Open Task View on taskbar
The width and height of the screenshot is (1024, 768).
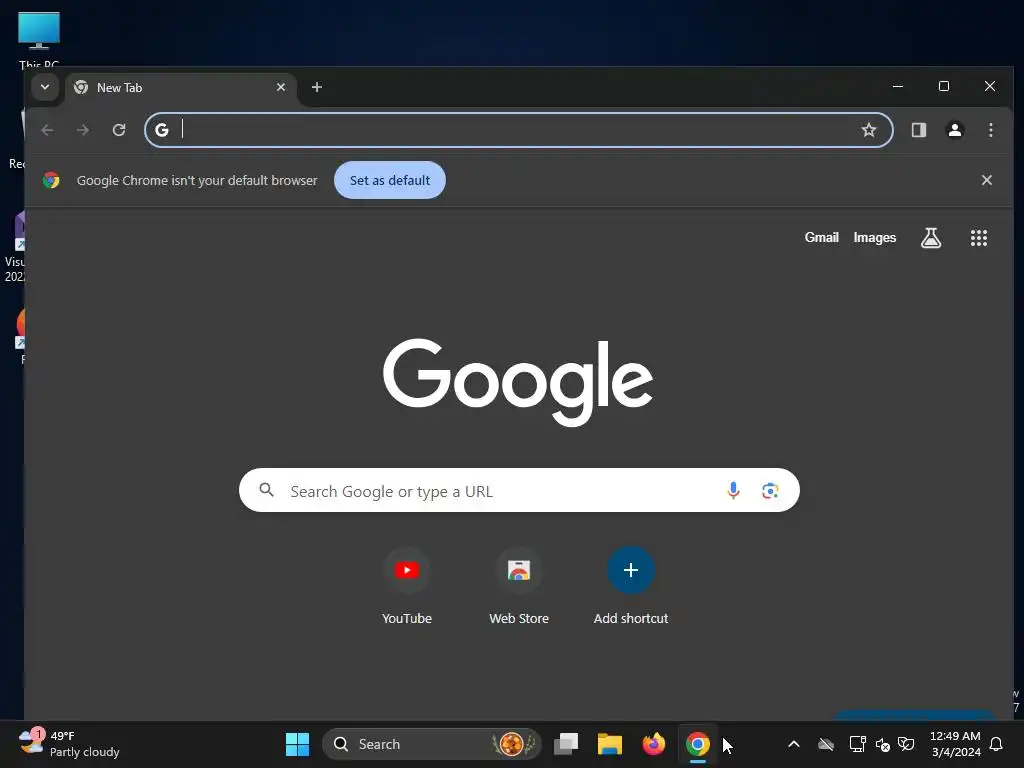566,744
